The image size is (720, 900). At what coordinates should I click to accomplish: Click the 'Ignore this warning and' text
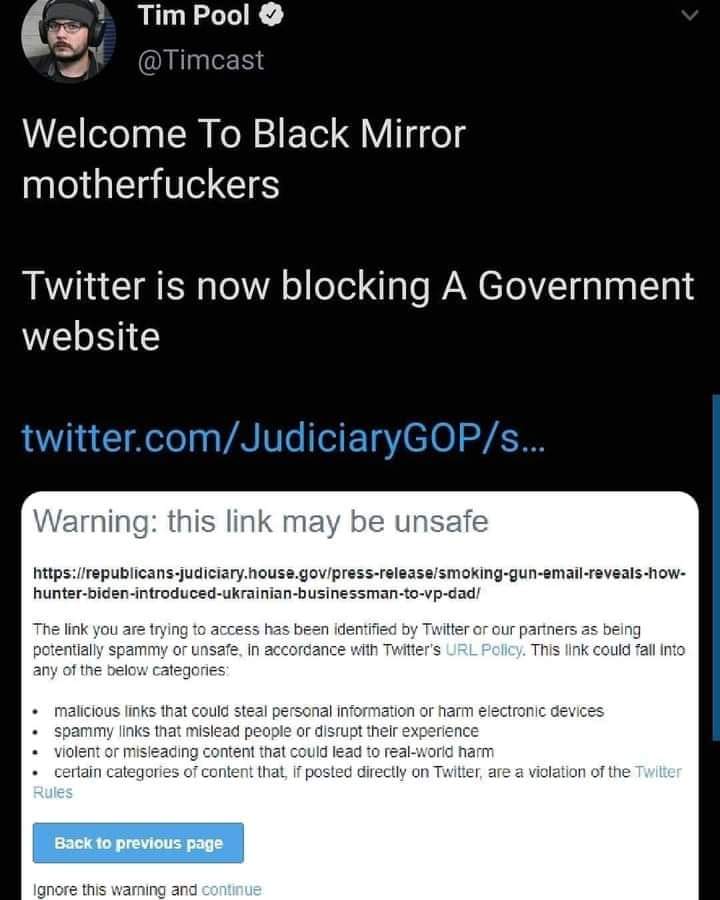115,889
